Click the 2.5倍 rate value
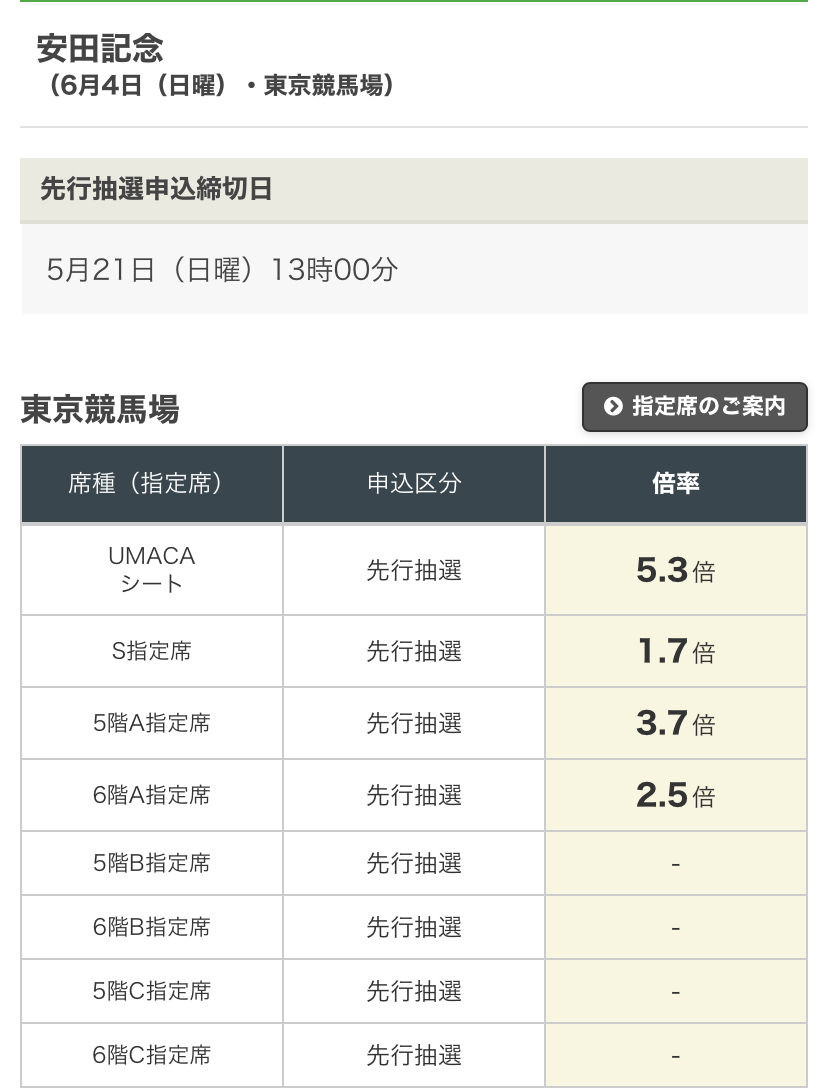The image size is (828, 1091). (x=676, y=795)
